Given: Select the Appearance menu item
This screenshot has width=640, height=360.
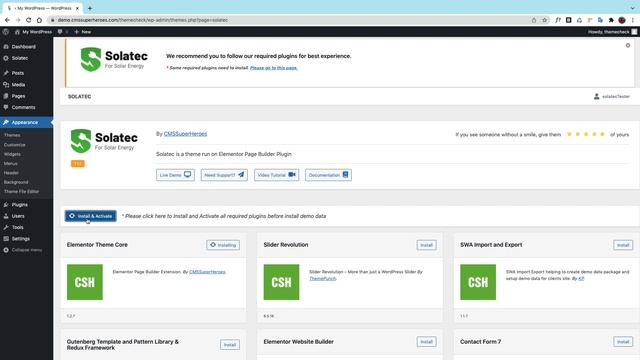Looking at the screenshot, I should tap(27, 122).
